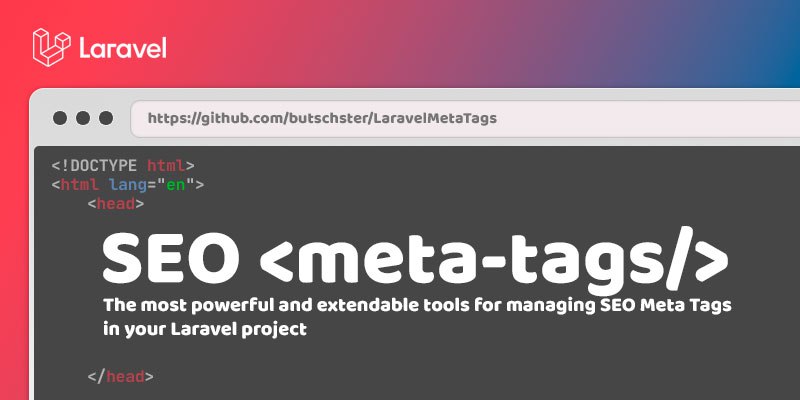The height and width of the screenshot is (400, 800).
Task: Click the green "en" attribute value
Action: click(176, 185)
